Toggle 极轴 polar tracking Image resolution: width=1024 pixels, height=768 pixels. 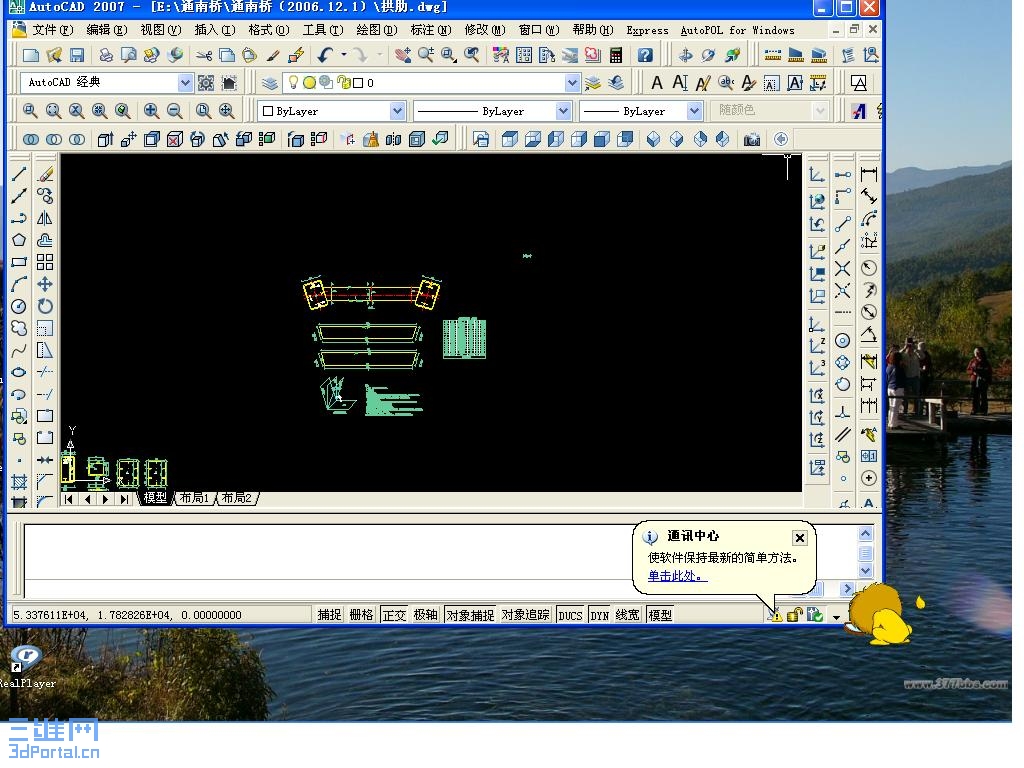point(426,615)
